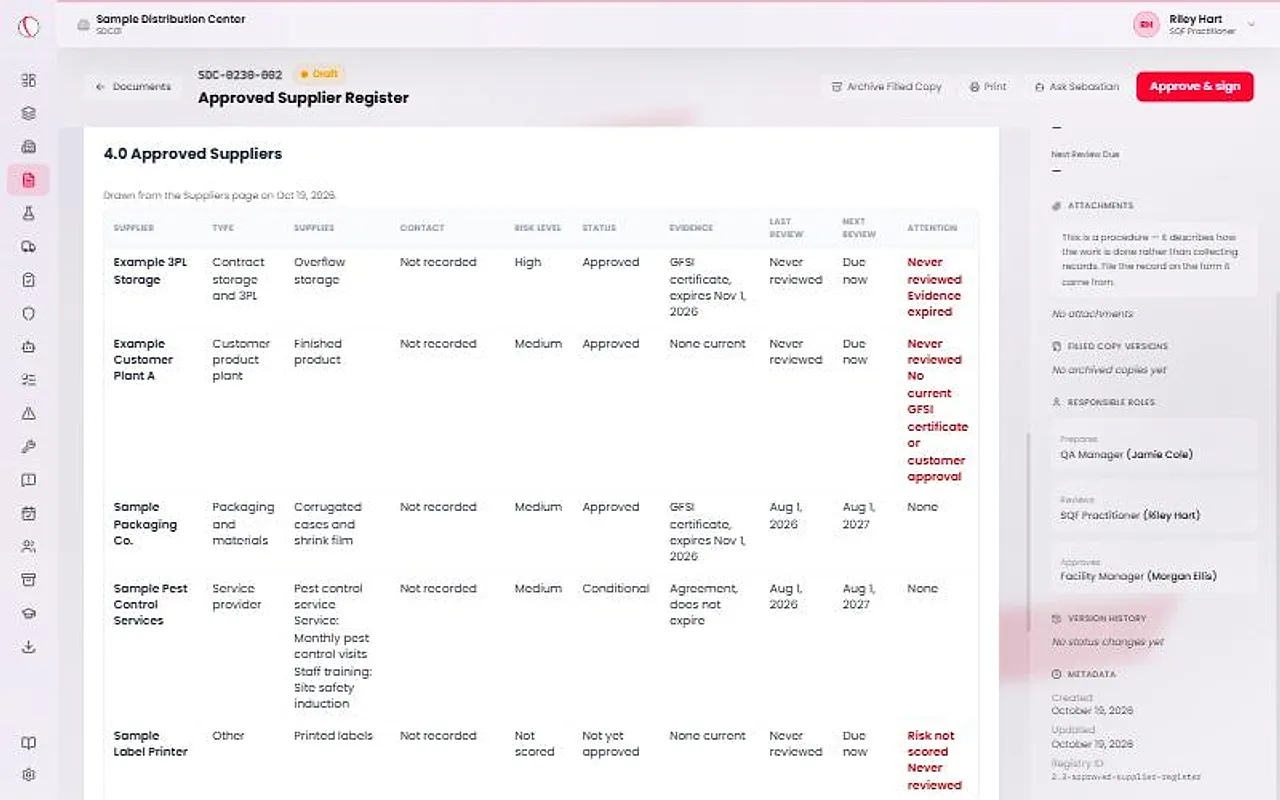Viewport: 1280px width, 800px height.
Task: Open the clipboard check icon in sidebar
Action: 28,280
